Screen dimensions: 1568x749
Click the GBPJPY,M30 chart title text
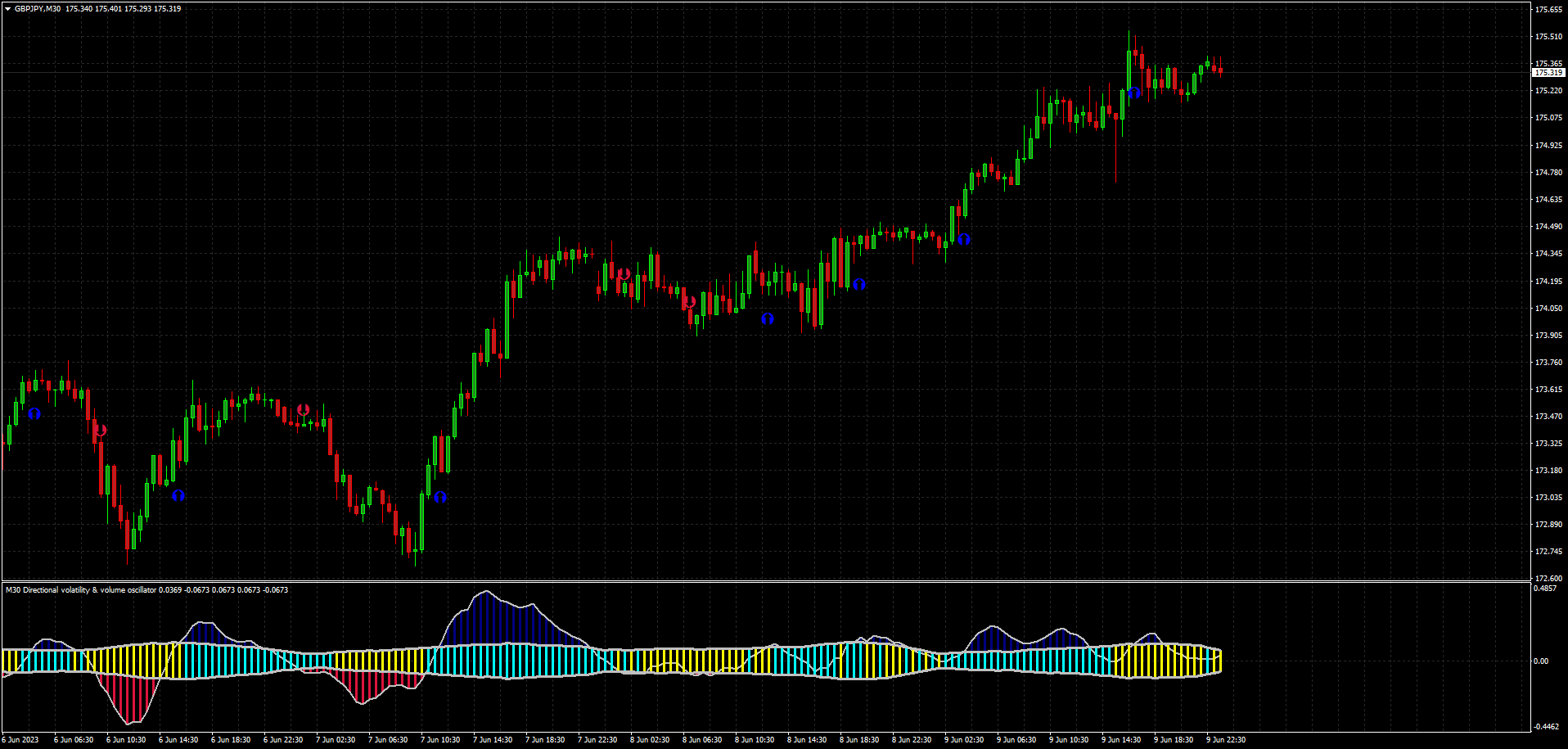(38, 9)
